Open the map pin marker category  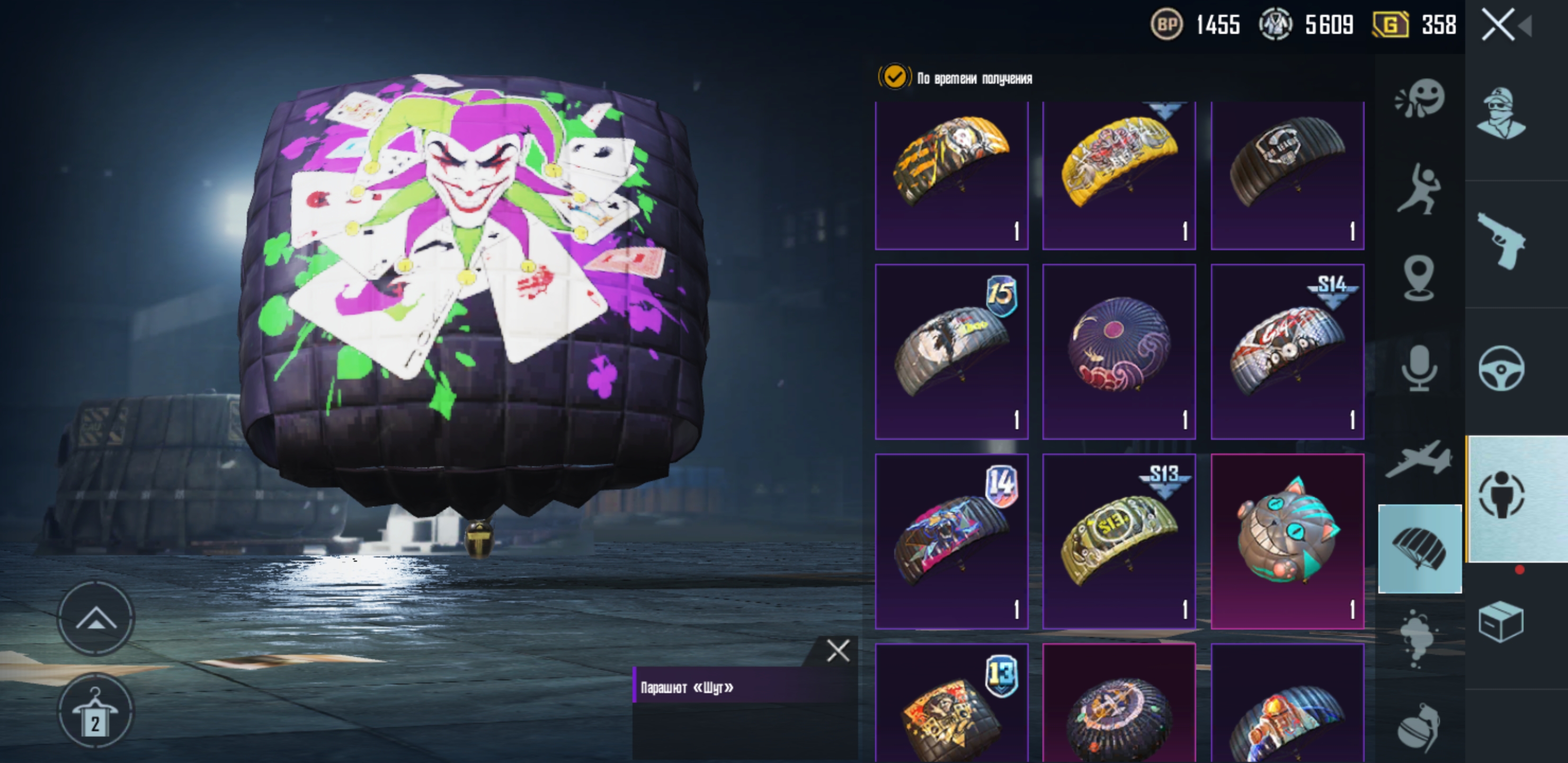[1419, 278]
